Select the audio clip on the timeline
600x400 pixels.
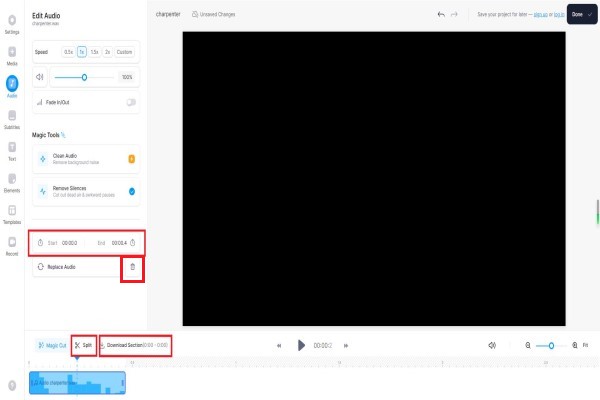(x=77, y=382)
